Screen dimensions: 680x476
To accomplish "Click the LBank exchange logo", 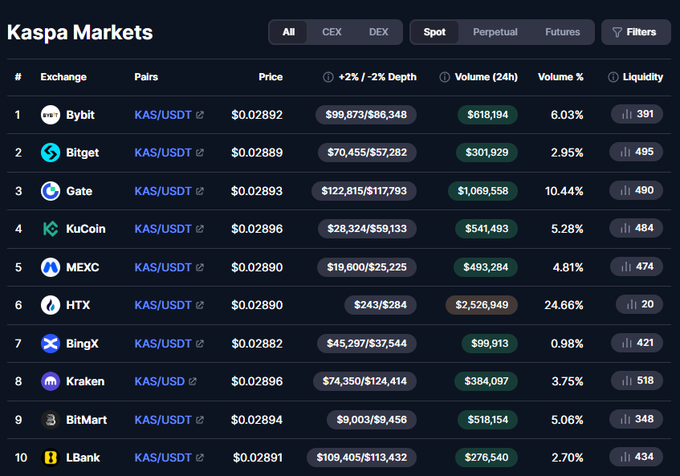I will tap(50, 458).
